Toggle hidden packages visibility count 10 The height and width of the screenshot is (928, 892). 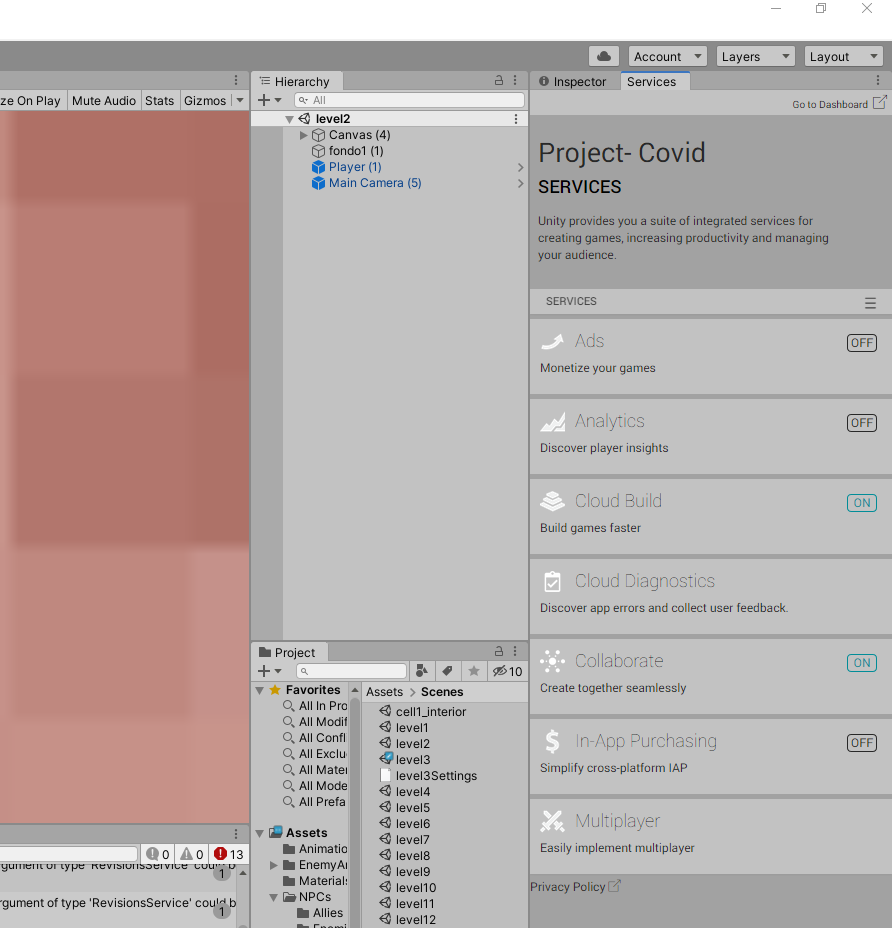click(x=507, y=671)
